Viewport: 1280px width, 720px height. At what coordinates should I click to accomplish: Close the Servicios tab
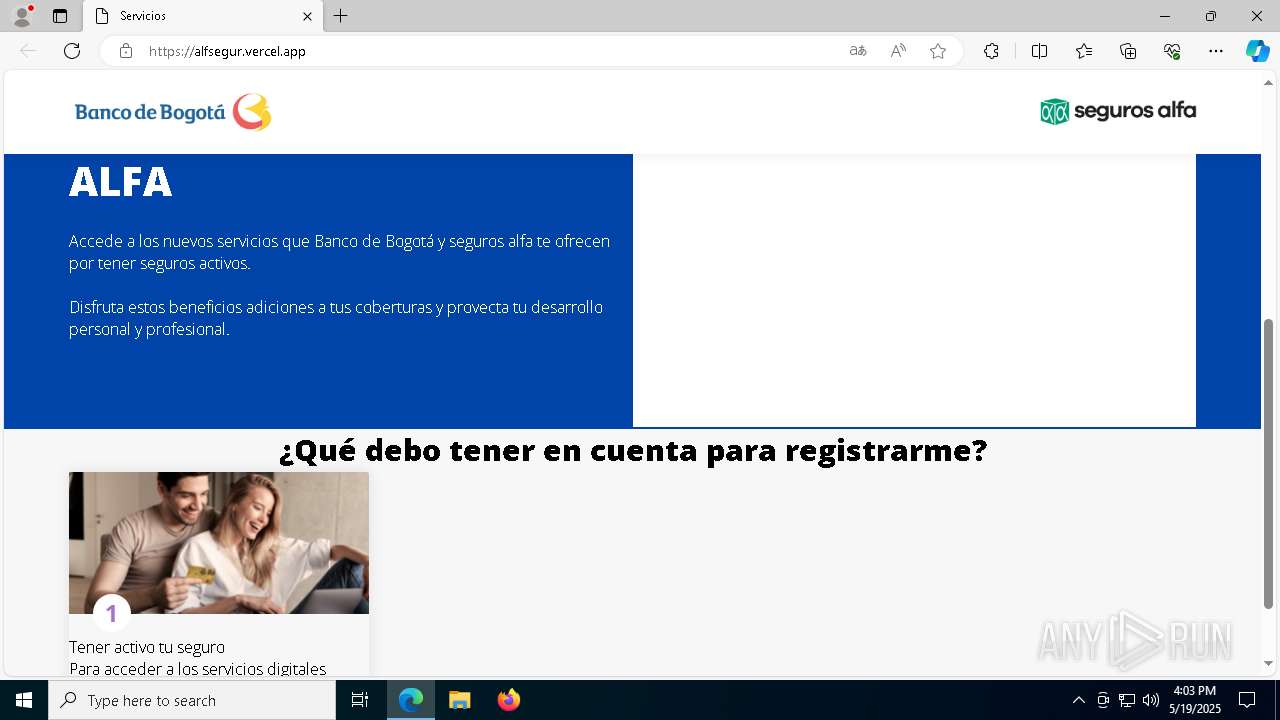[x=307, y=16]
